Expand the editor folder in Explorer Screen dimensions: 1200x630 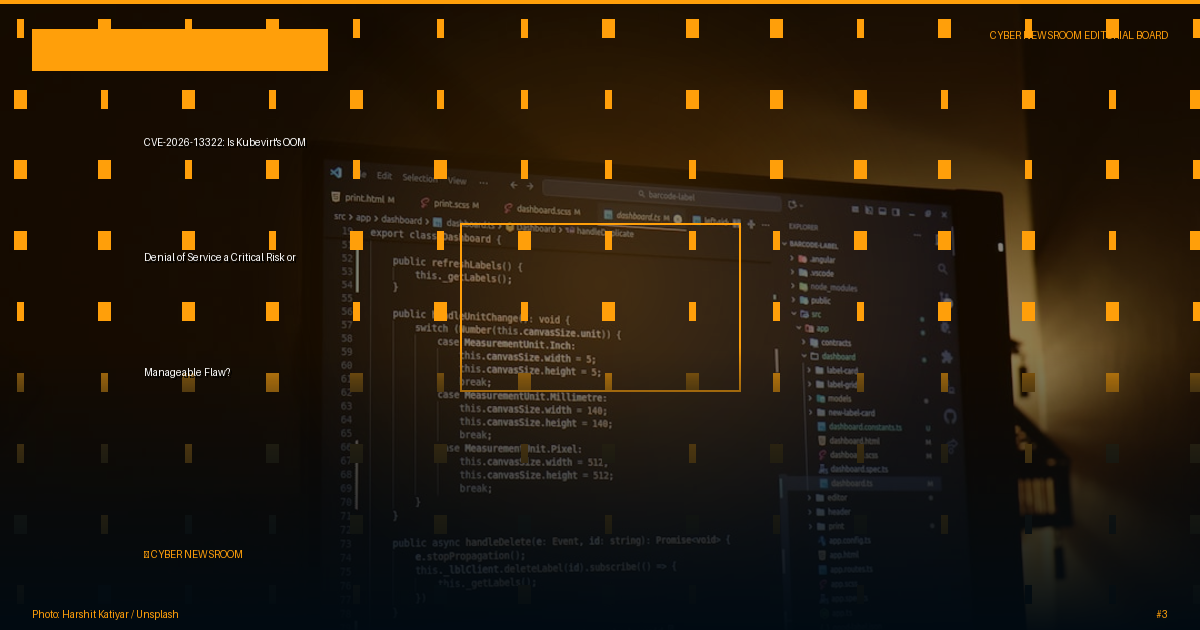[828, 498]
